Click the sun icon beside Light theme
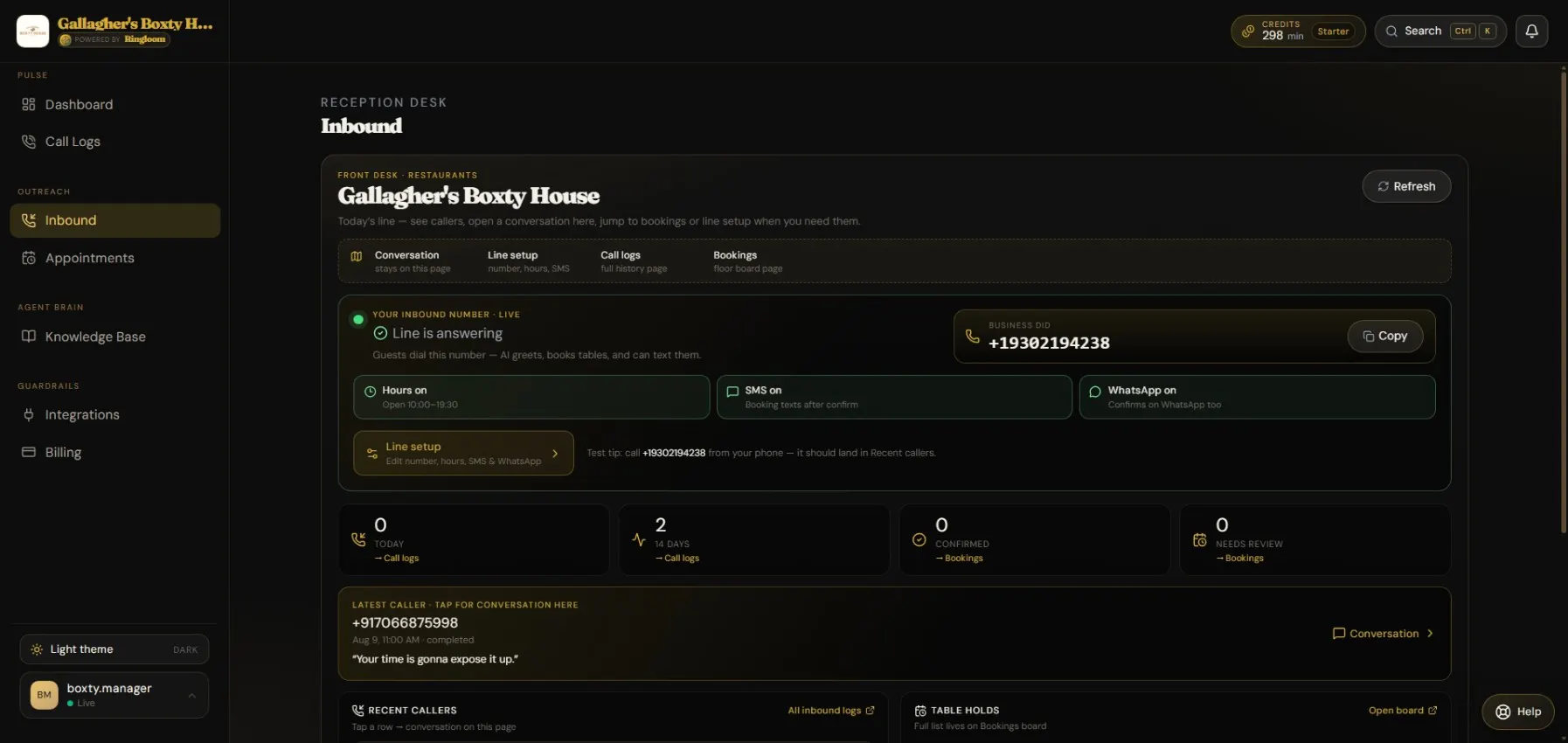 tap(37, 649)
